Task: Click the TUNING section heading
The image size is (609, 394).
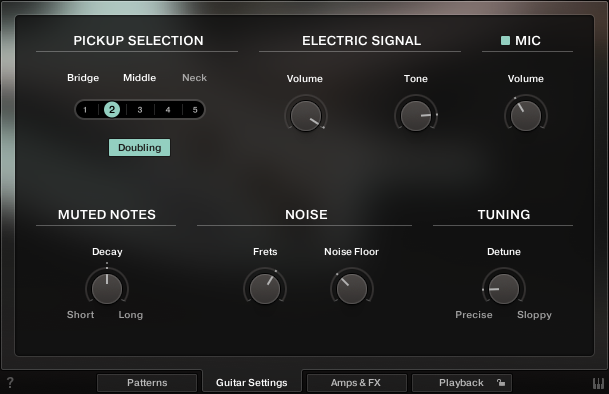Action: click(504, 214)
